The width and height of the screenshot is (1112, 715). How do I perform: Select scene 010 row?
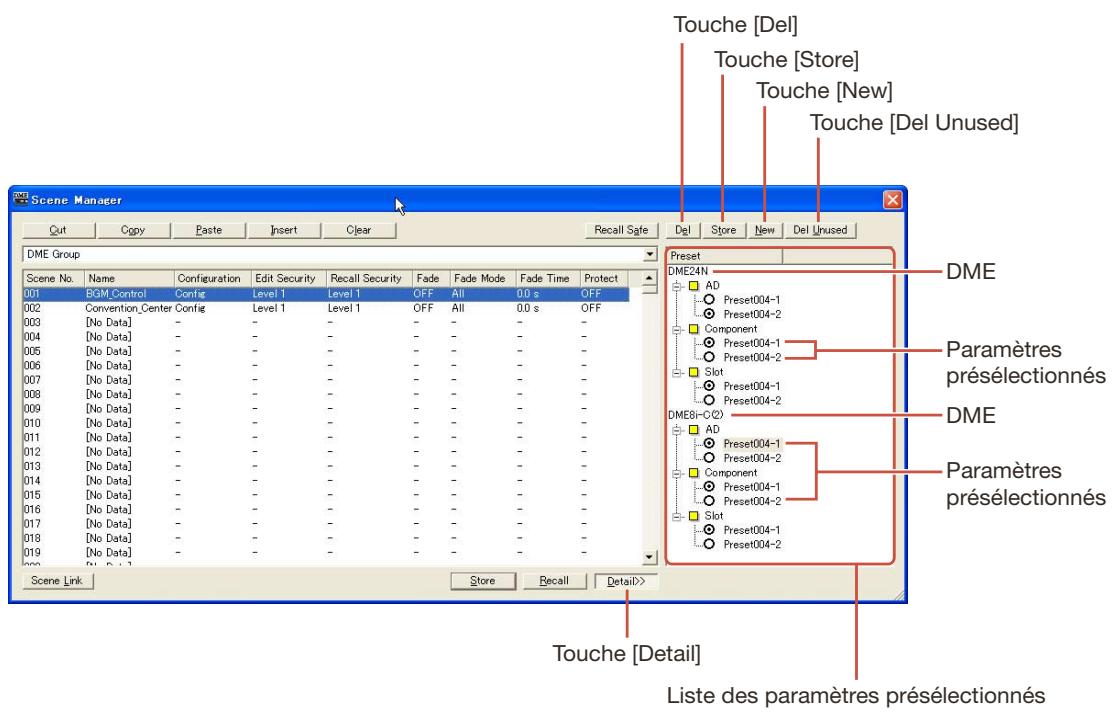coord(326,423)
